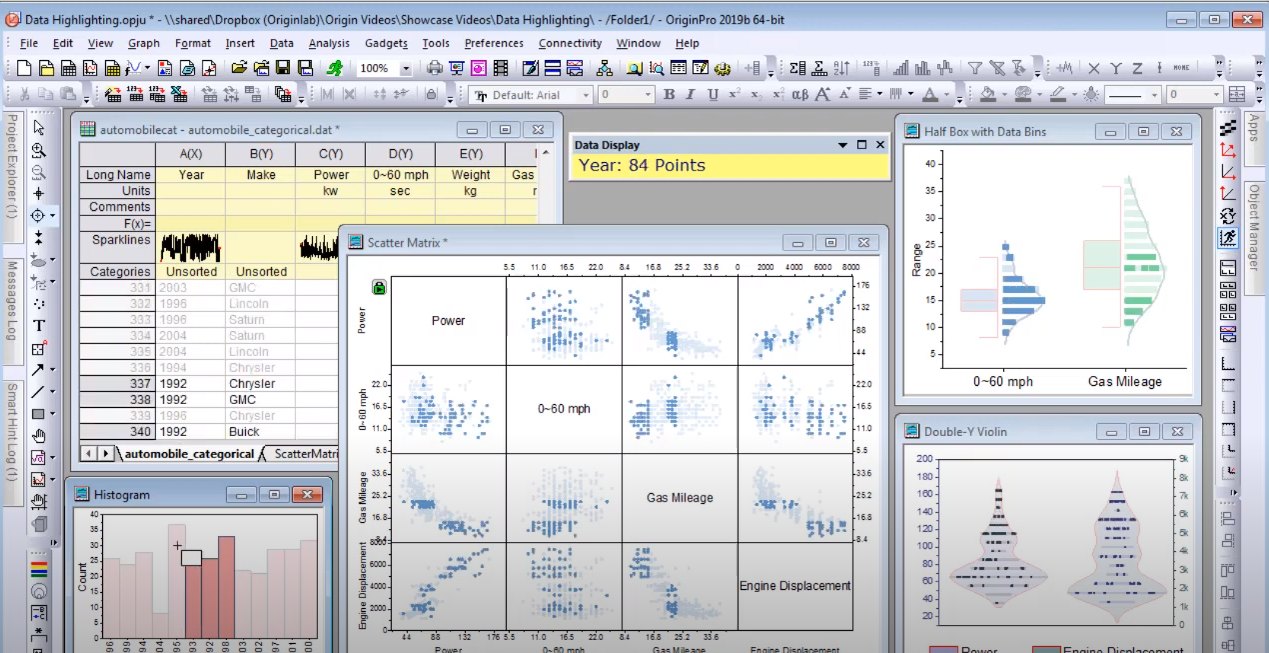Click the Recalculate running man icon

pyautogui.click(x=335, y=69)
